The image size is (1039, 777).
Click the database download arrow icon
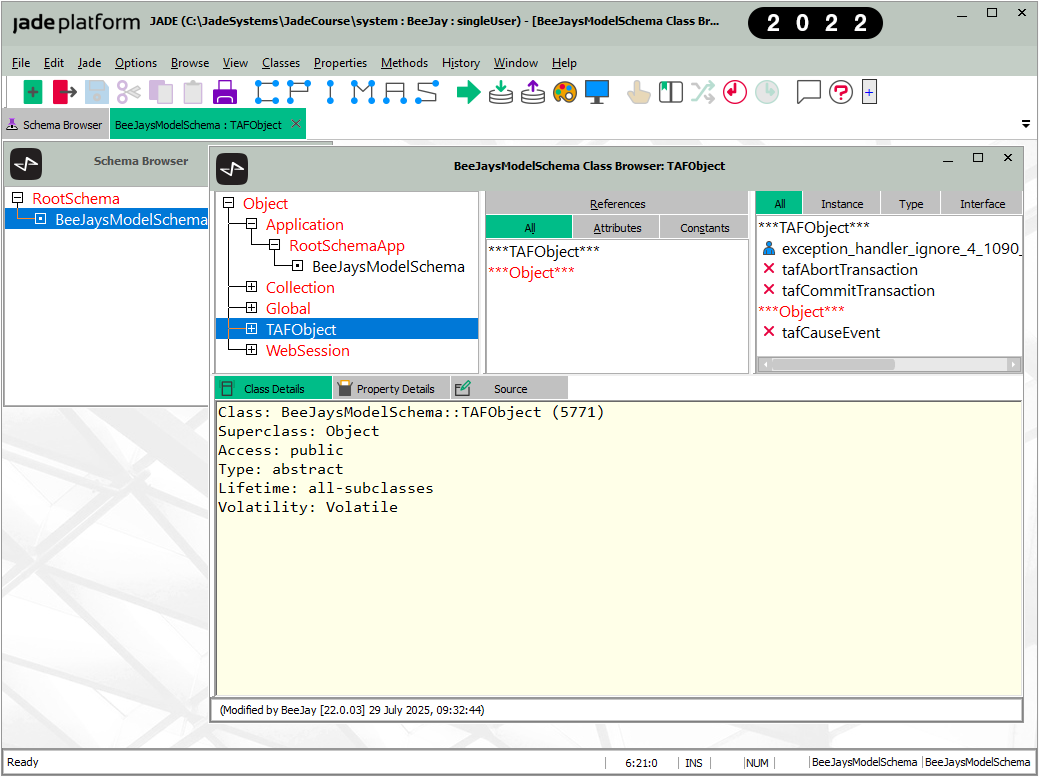(x=500, y=93)
